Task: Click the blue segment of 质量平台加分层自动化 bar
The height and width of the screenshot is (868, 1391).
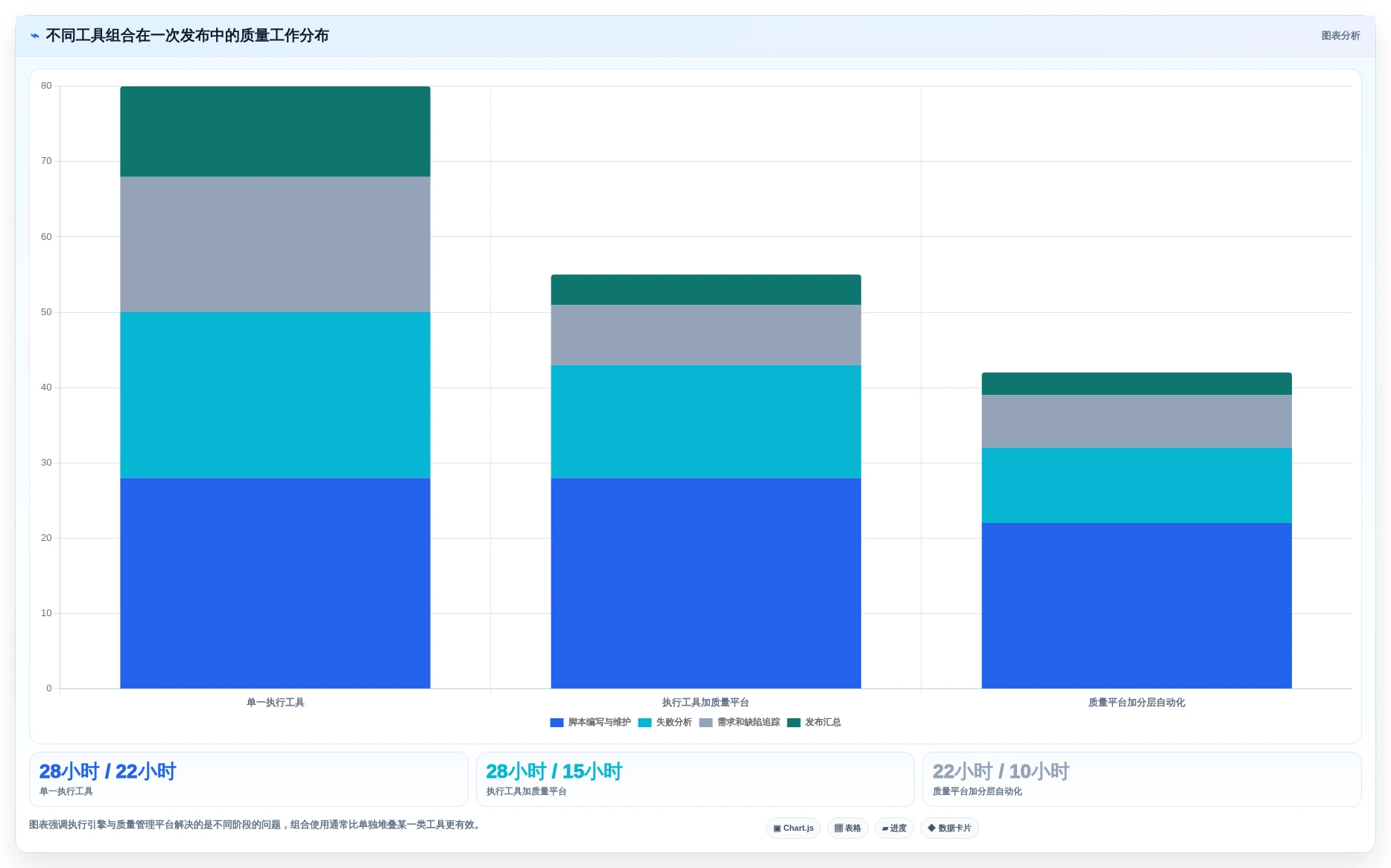Action: click(x=1136, y=606)
